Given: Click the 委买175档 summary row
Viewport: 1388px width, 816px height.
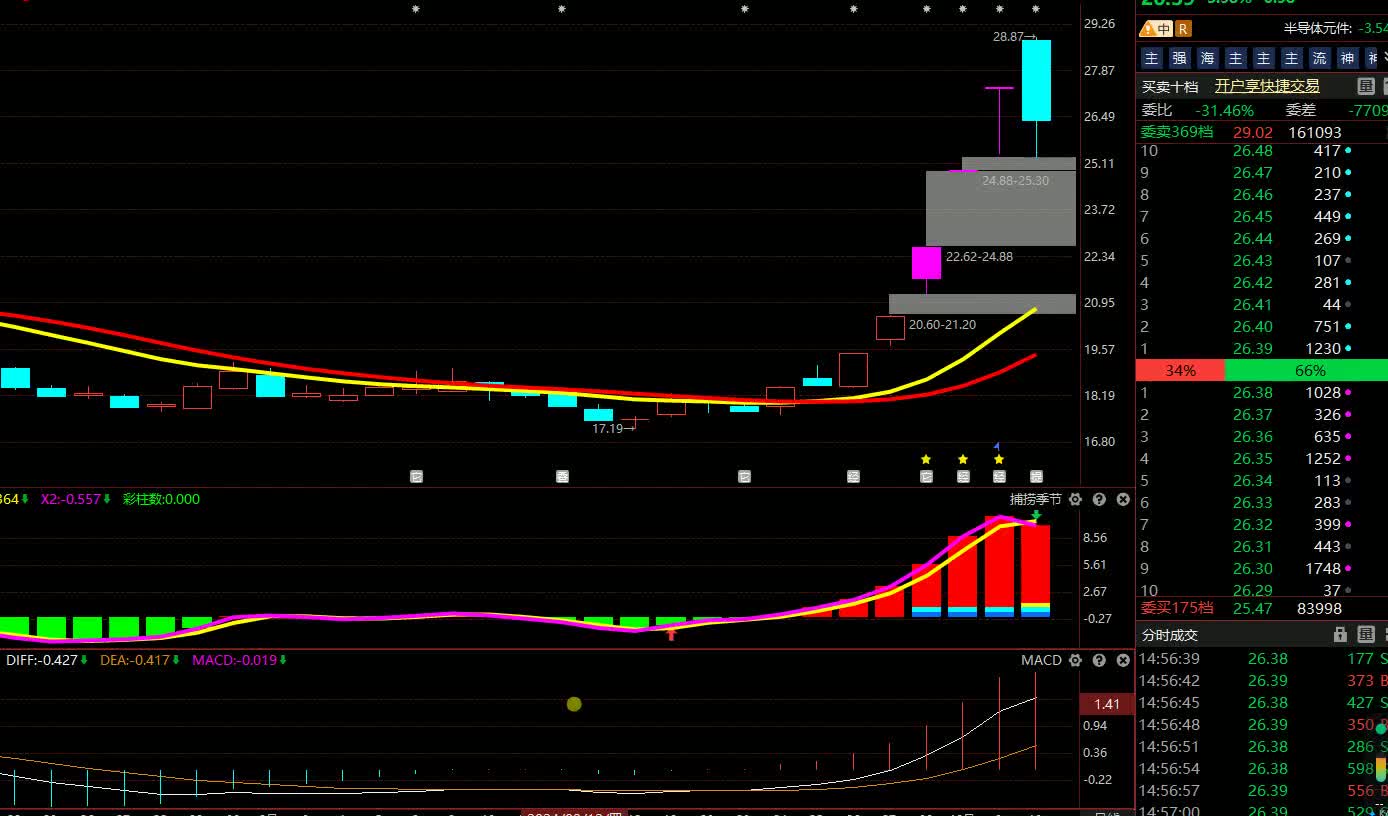Looking at the screenshot, I should click(1262, 608).
